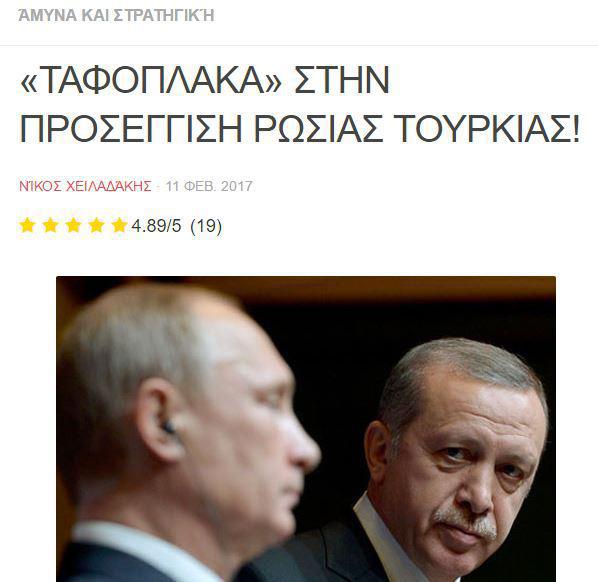Select the third rating star
The height and width of the screenshot is (582, 598).
pos(73,225)
